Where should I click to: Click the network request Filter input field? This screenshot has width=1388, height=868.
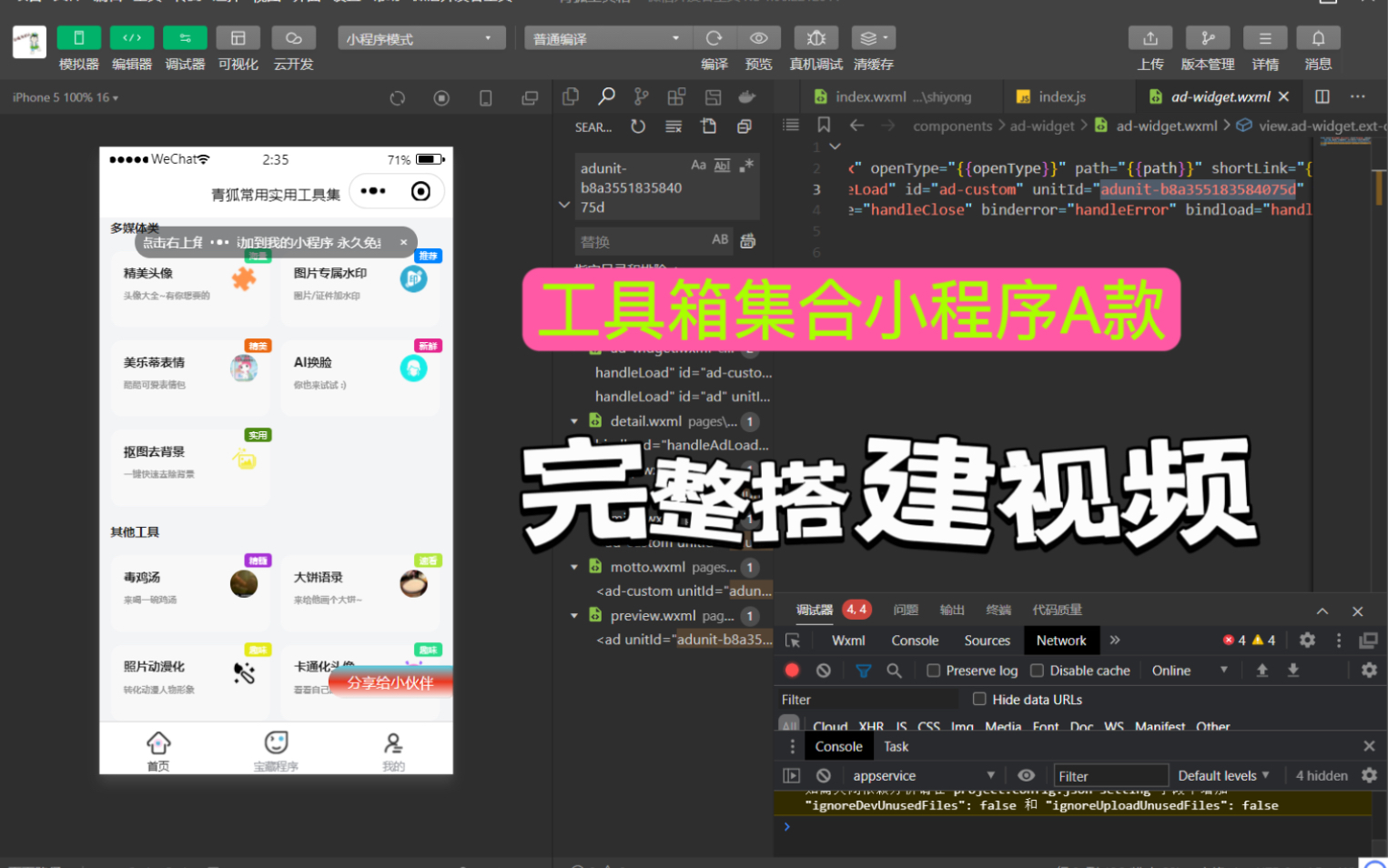865,699
